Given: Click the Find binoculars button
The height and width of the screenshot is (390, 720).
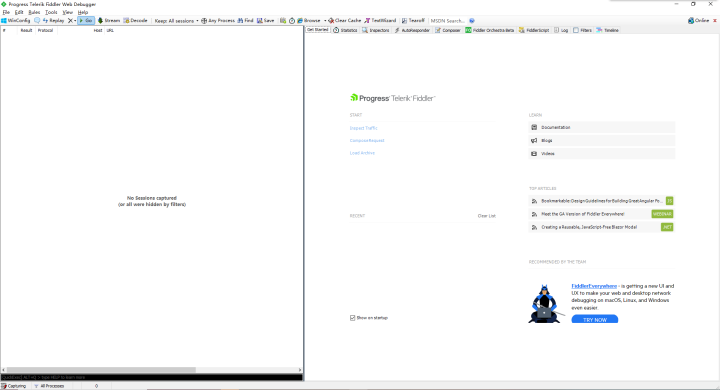Looking at the screenshot, I should pos(245,21).
